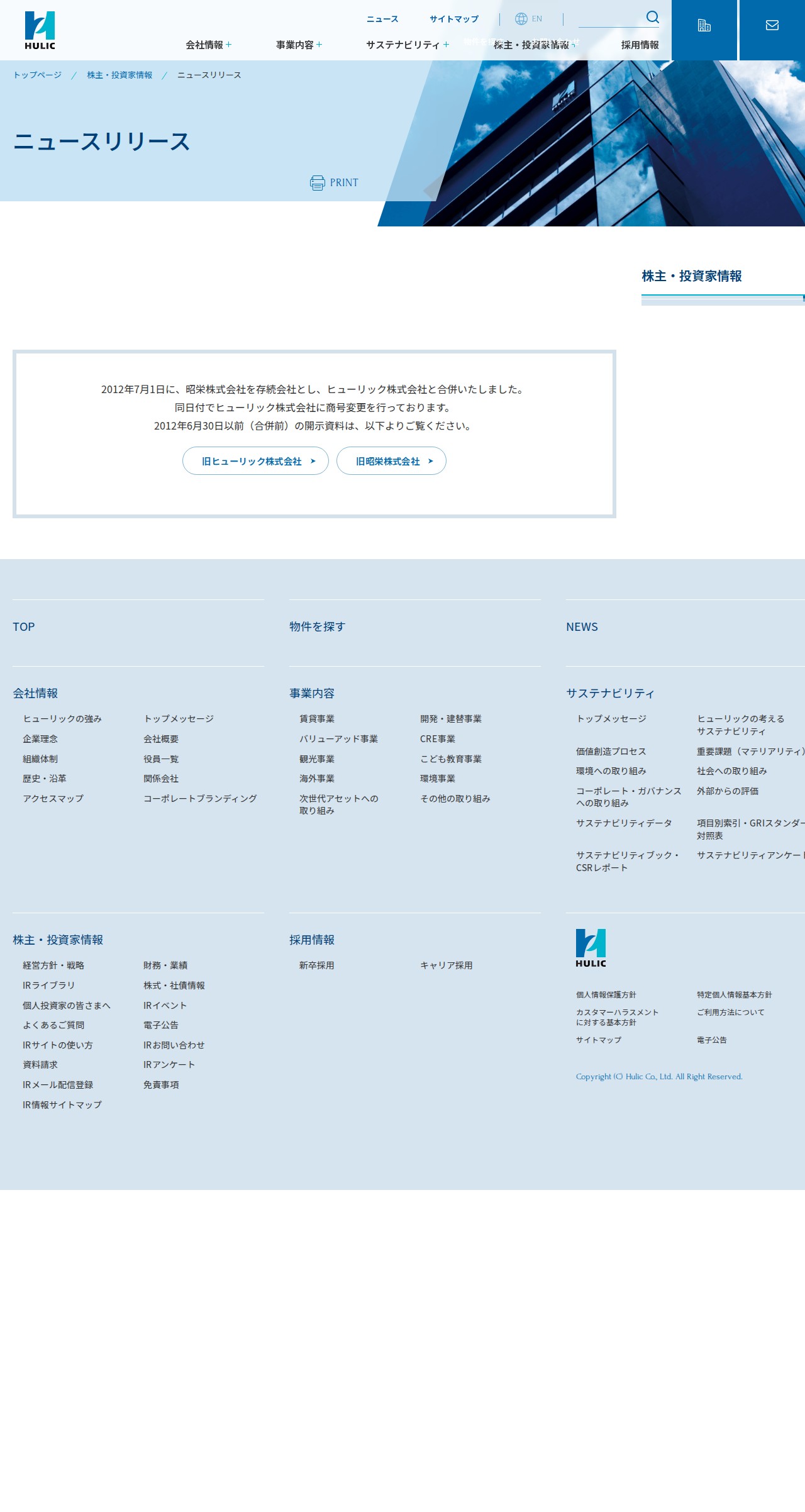Click footer TOP link

click(x=24, y=626)
